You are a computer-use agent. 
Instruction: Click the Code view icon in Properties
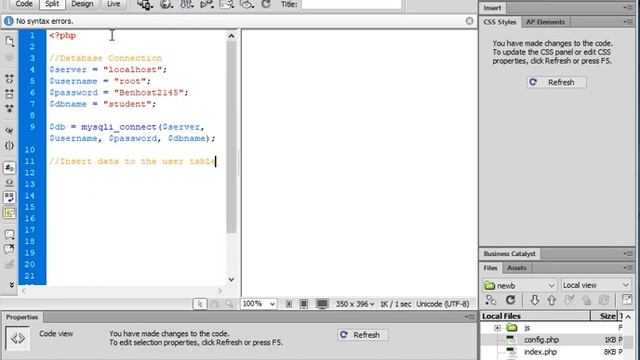[x=18, y=338]
